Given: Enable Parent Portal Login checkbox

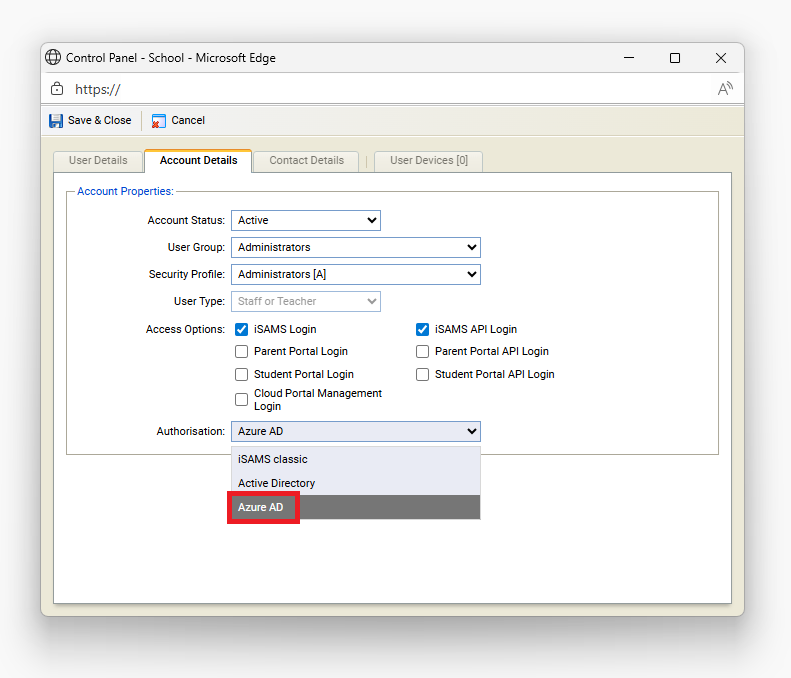Looking at the screenshot, I should pos(241,352).
